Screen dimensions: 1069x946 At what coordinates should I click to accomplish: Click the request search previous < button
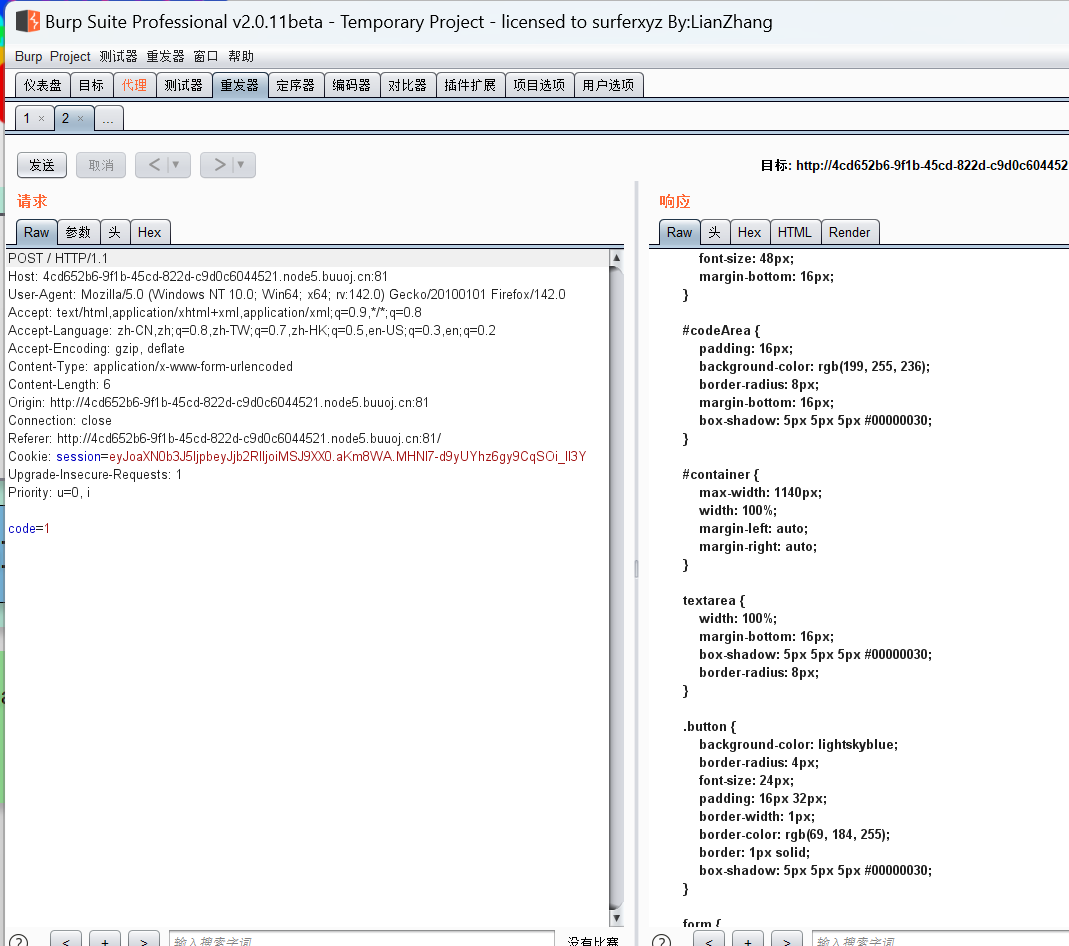[66, 941]
